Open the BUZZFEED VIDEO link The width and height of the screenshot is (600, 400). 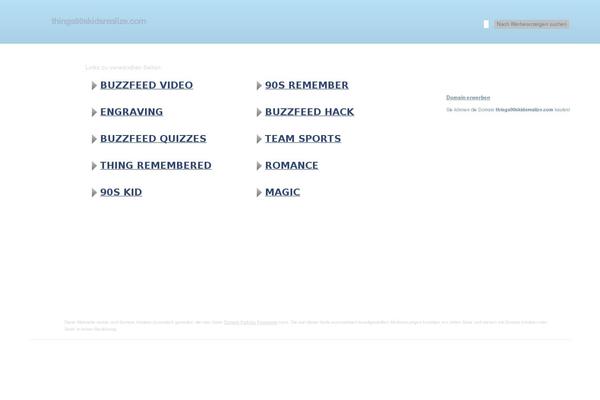pyautogui.click(x=147, y=85)
